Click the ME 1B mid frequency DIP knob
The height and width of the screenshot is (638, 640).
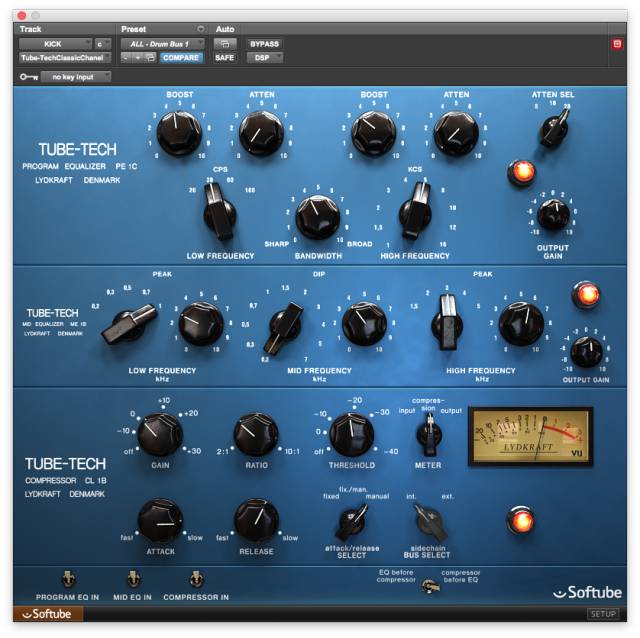(364, 323)
